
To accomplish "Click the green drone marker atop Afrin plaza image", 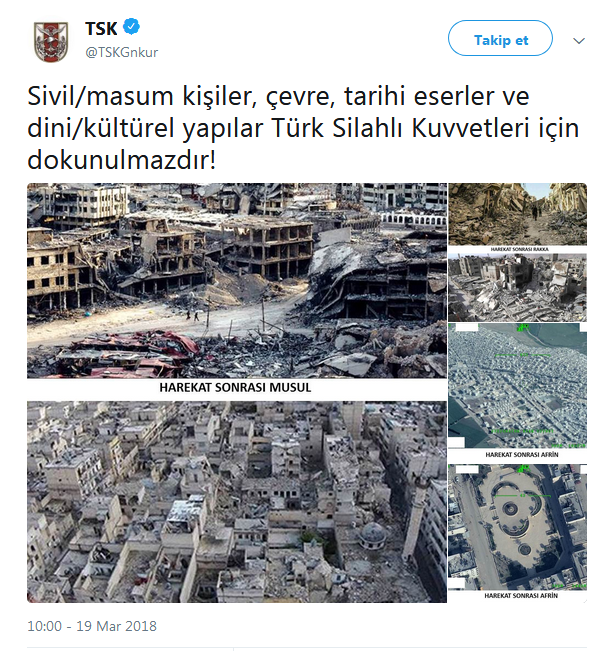I will (523, 468).
